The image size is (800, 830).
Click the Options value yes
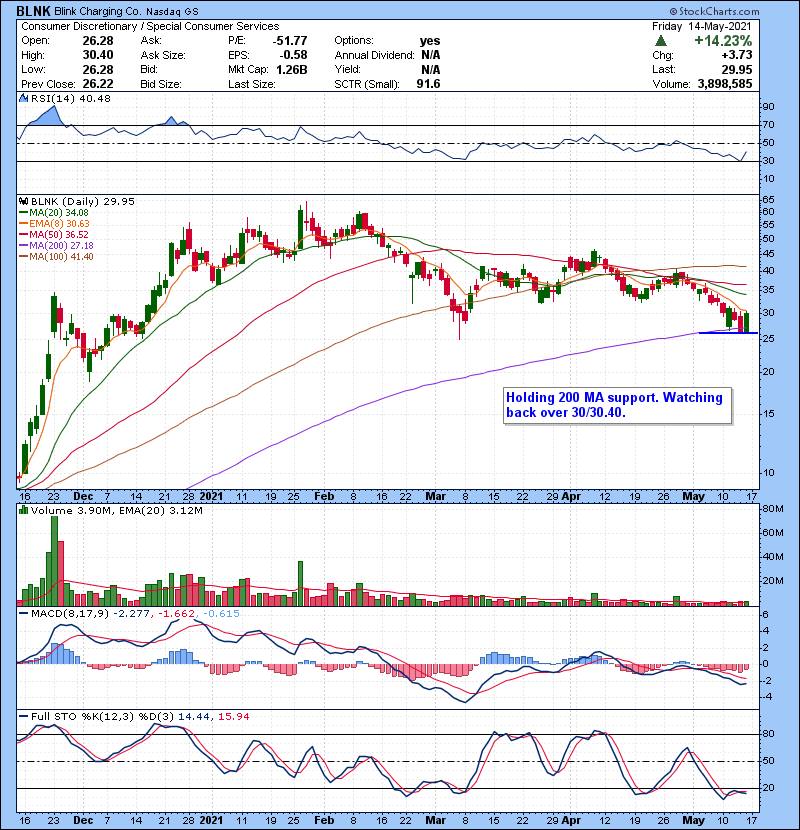430,41
